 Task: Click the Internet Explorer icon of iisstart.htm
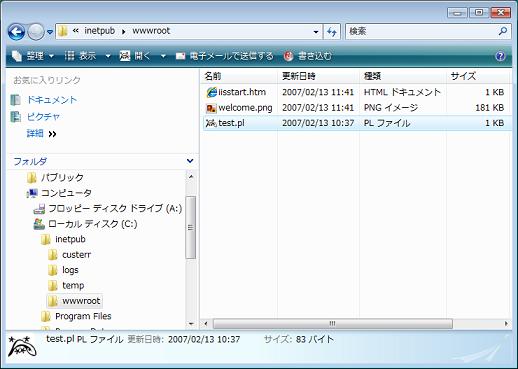(x=211, y=92)
